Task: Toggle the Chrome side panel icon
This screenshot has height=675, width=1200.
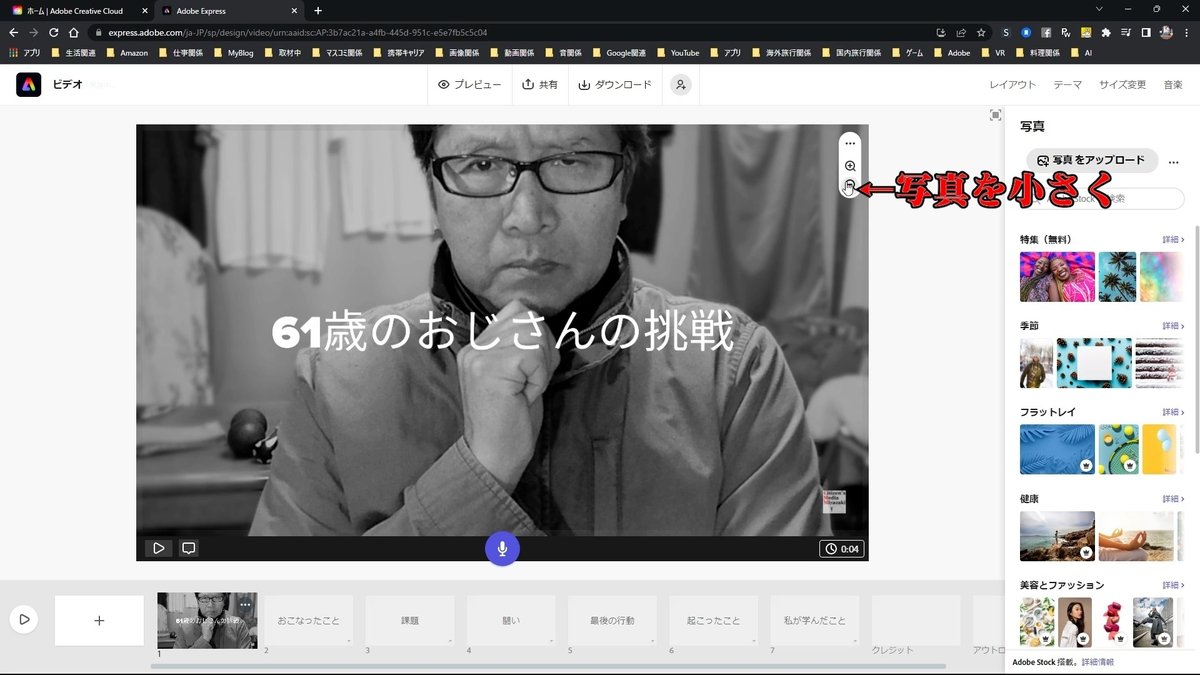Action: click(1146, 32)
